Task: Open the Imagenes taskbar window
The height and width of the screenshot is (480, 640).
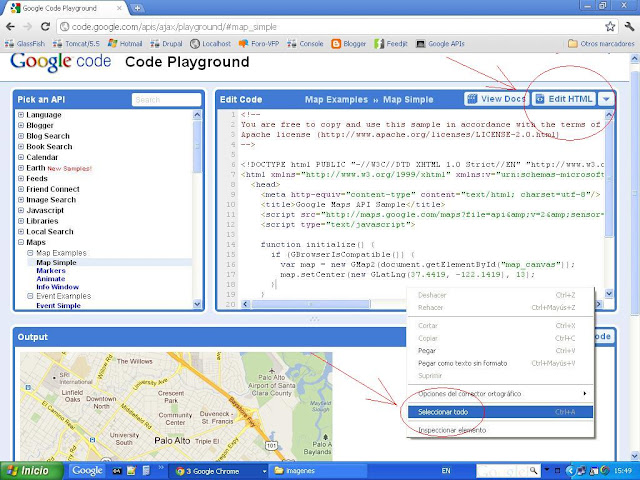Action: (x=318, y=471)
